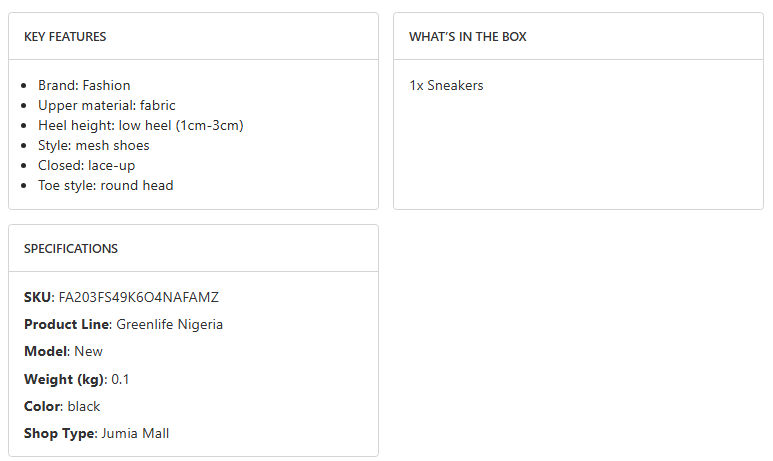Select the 'Brand: Fashion' list item
This screenshot has width=773, height=461.
[84, 86]
